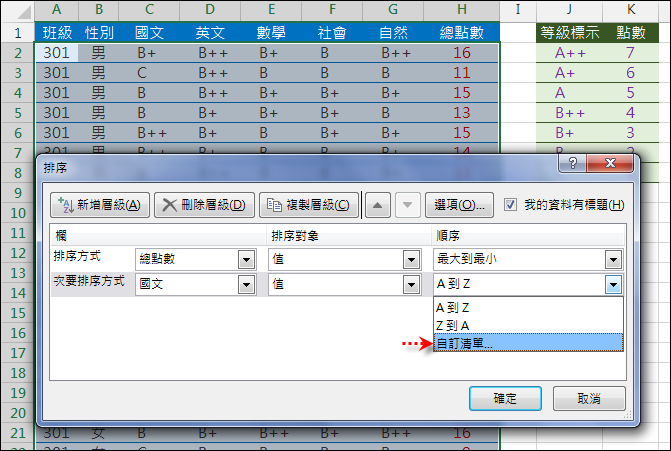The width and height of the screenshot is (671, 451).
Task: Expand the 值 dropdown in the 排序方式 row
Action: [x=411, y=259]
